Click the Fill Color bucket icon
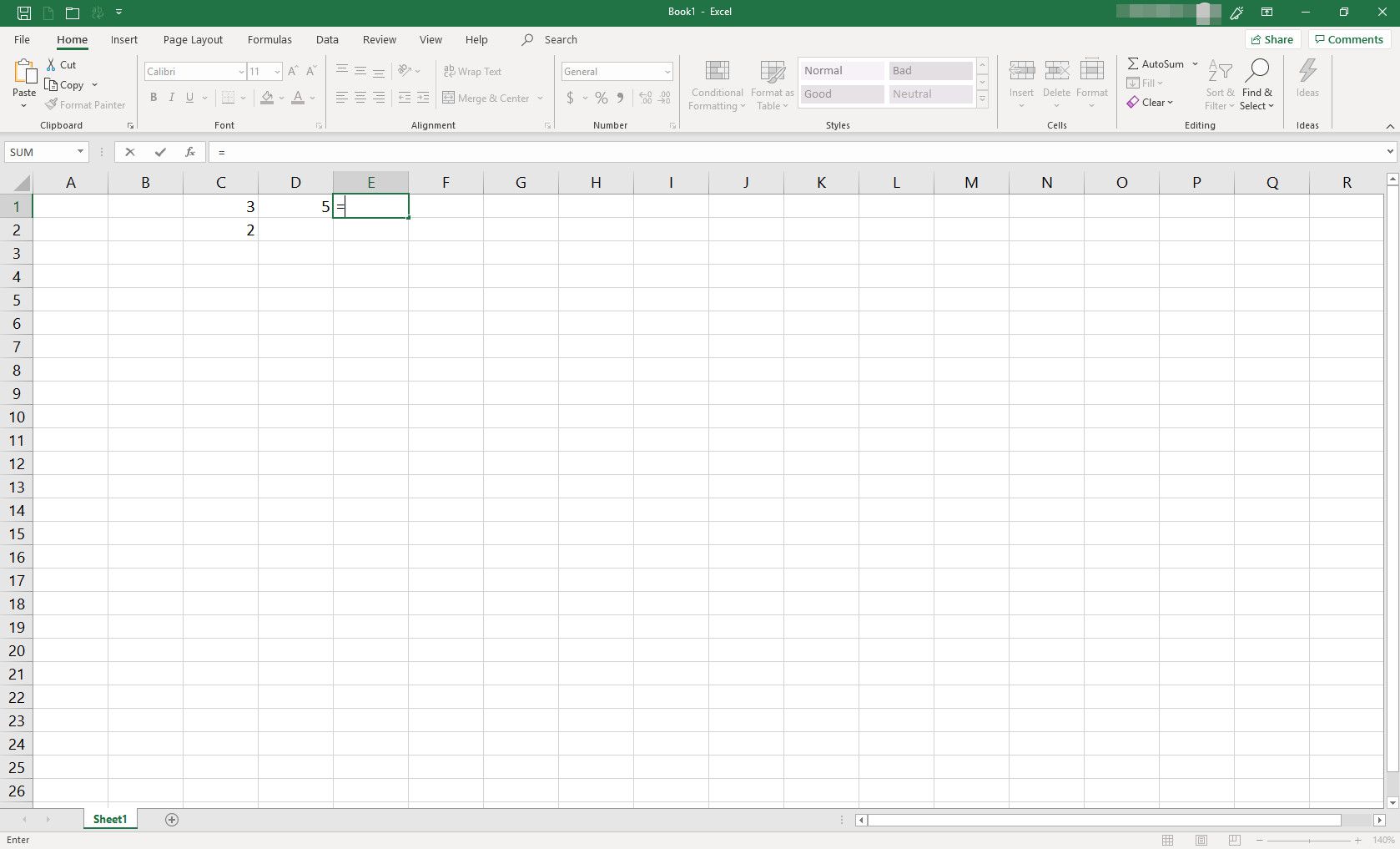1400x849 pixels. 267,98
